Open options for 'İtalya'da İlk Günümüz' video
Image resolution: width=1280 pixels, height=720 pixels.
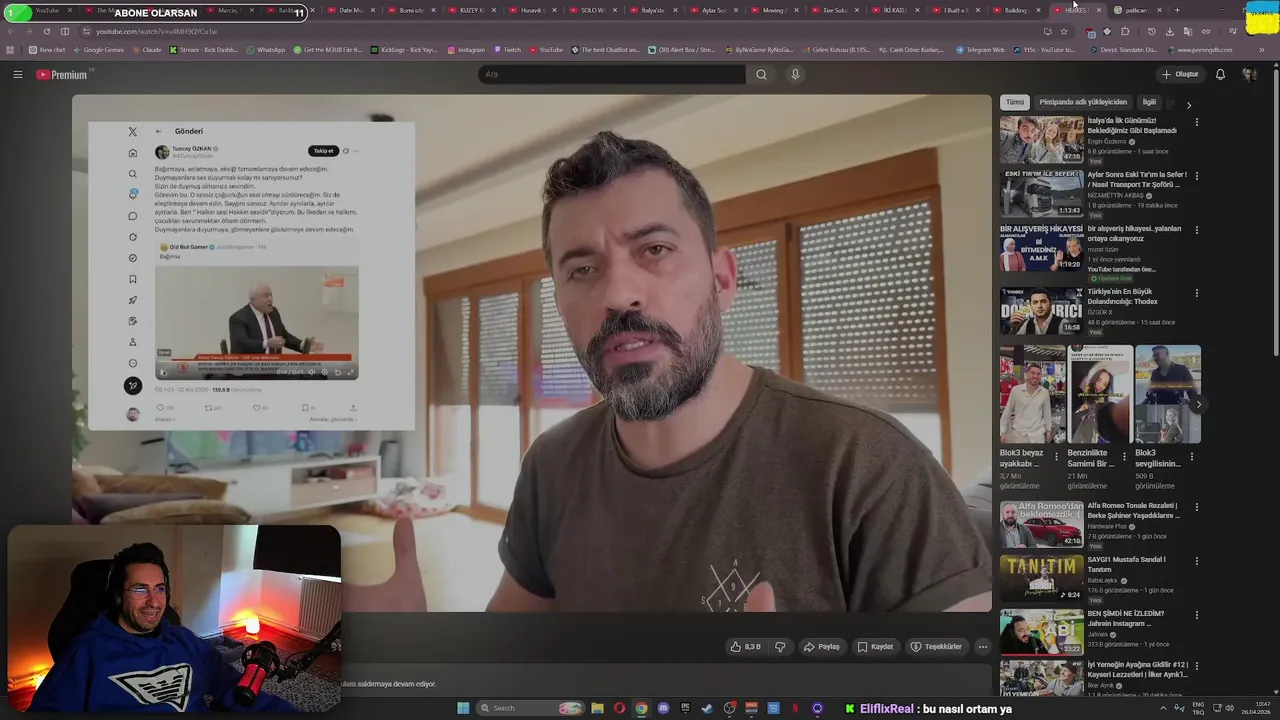tap(1196, 122)
